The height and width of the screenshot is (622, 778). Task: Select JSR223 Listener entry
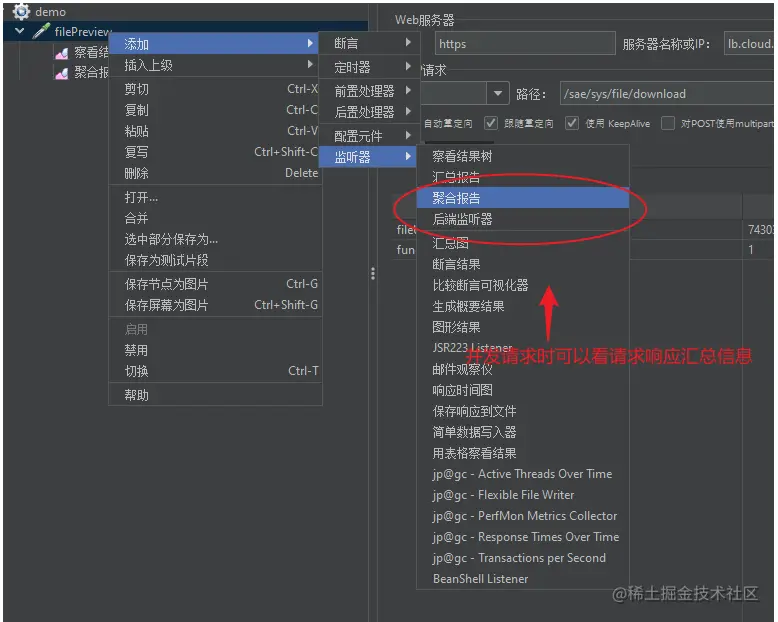523,348
